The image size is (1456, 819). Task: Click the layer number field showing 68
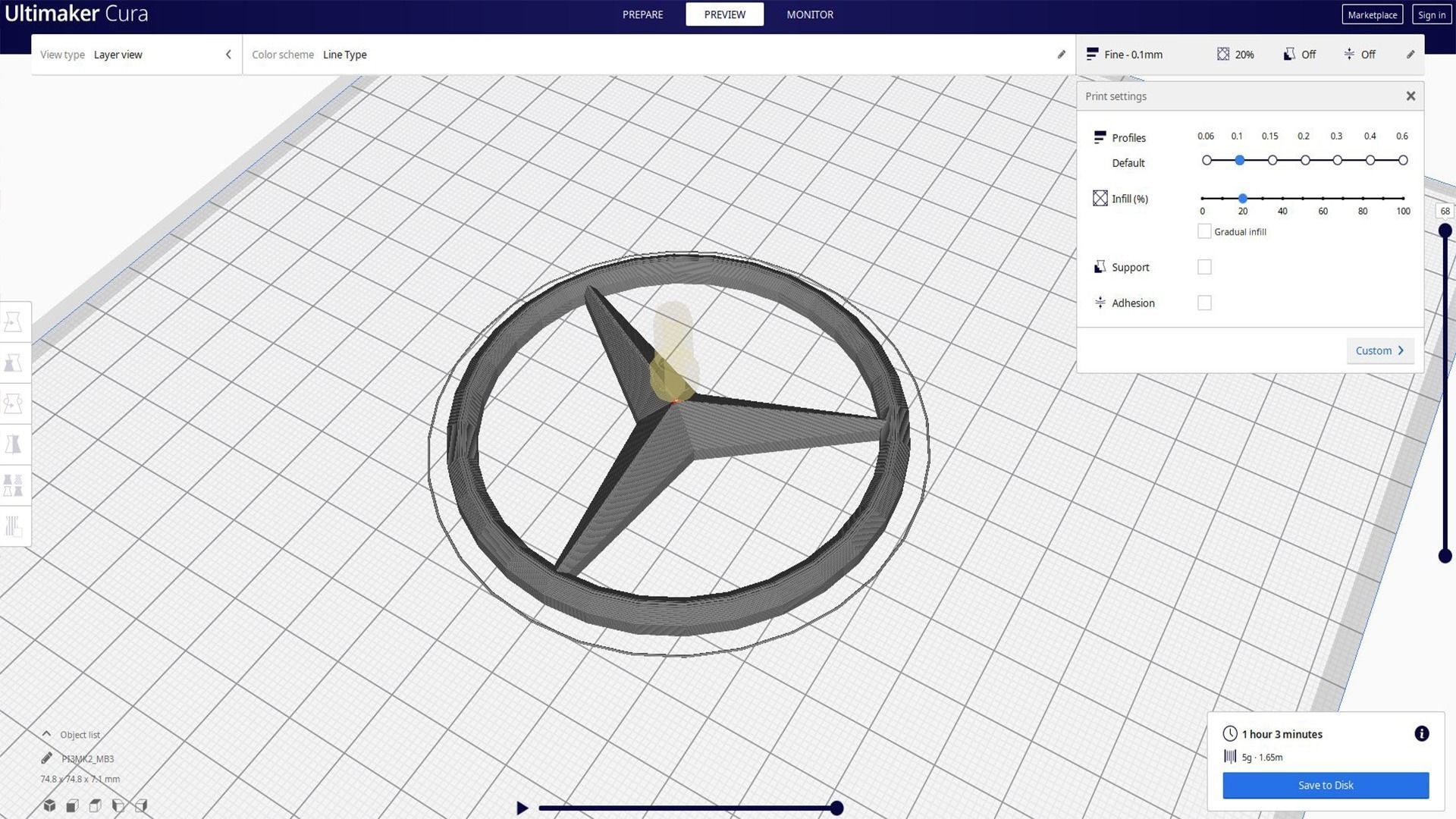1445,212
